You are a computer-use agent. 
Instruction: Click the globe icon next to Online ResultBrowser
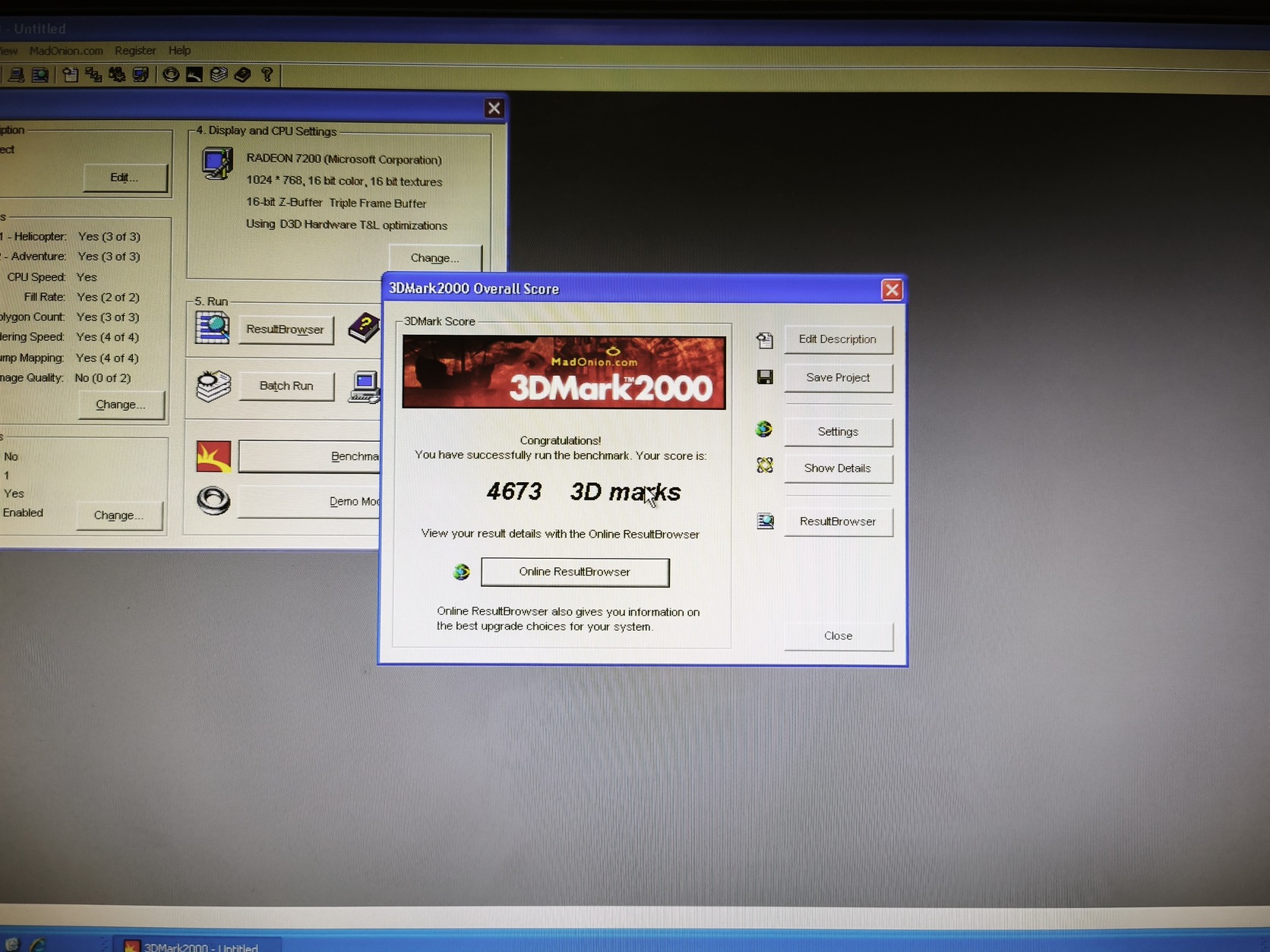[461, 572]
